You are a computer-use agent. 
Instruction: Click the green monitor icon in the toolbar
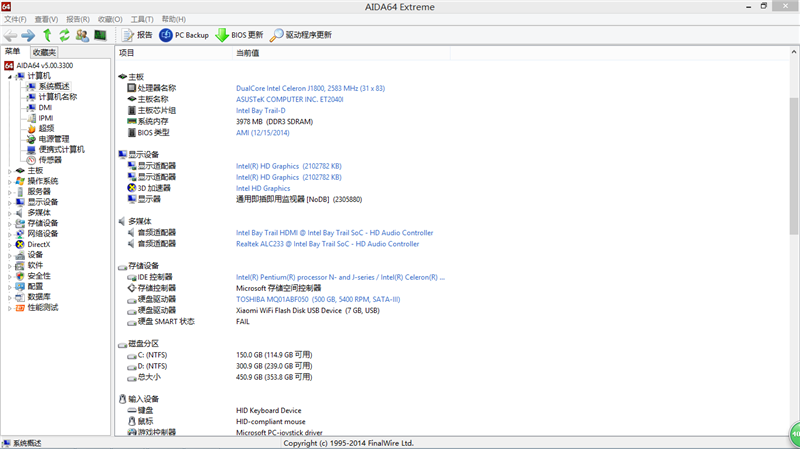[100, 35]
